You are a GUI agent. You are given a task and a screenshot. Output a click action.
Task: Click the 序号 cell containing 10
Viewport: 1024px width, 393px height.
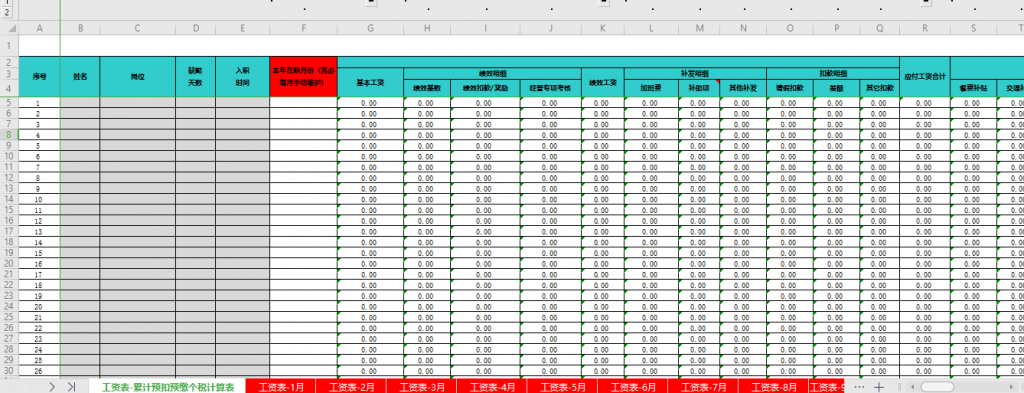[x=39, y=199]
